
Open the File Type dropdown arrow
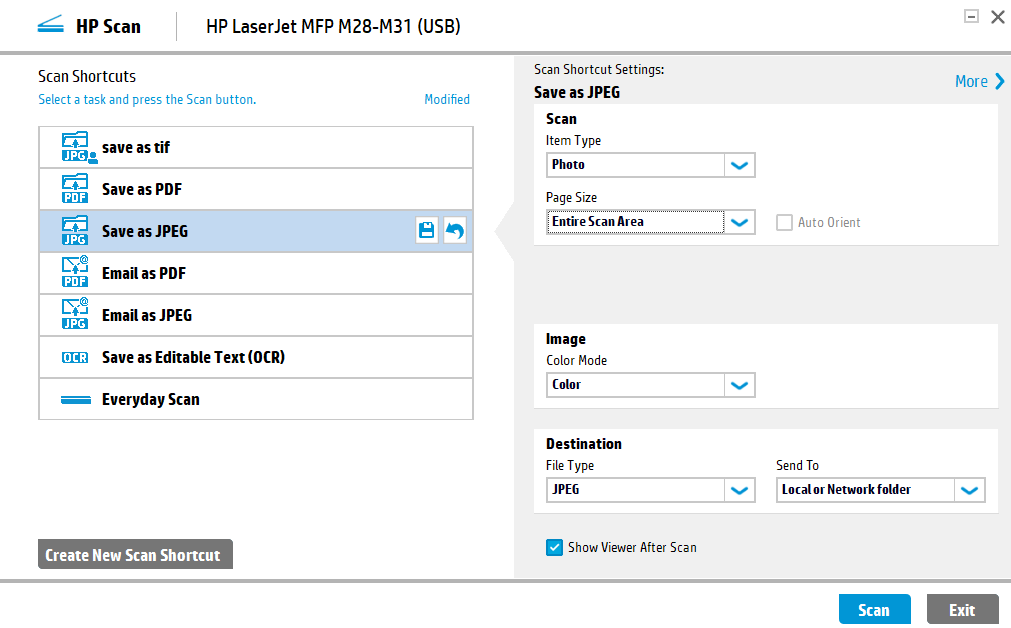click(740, 490)
